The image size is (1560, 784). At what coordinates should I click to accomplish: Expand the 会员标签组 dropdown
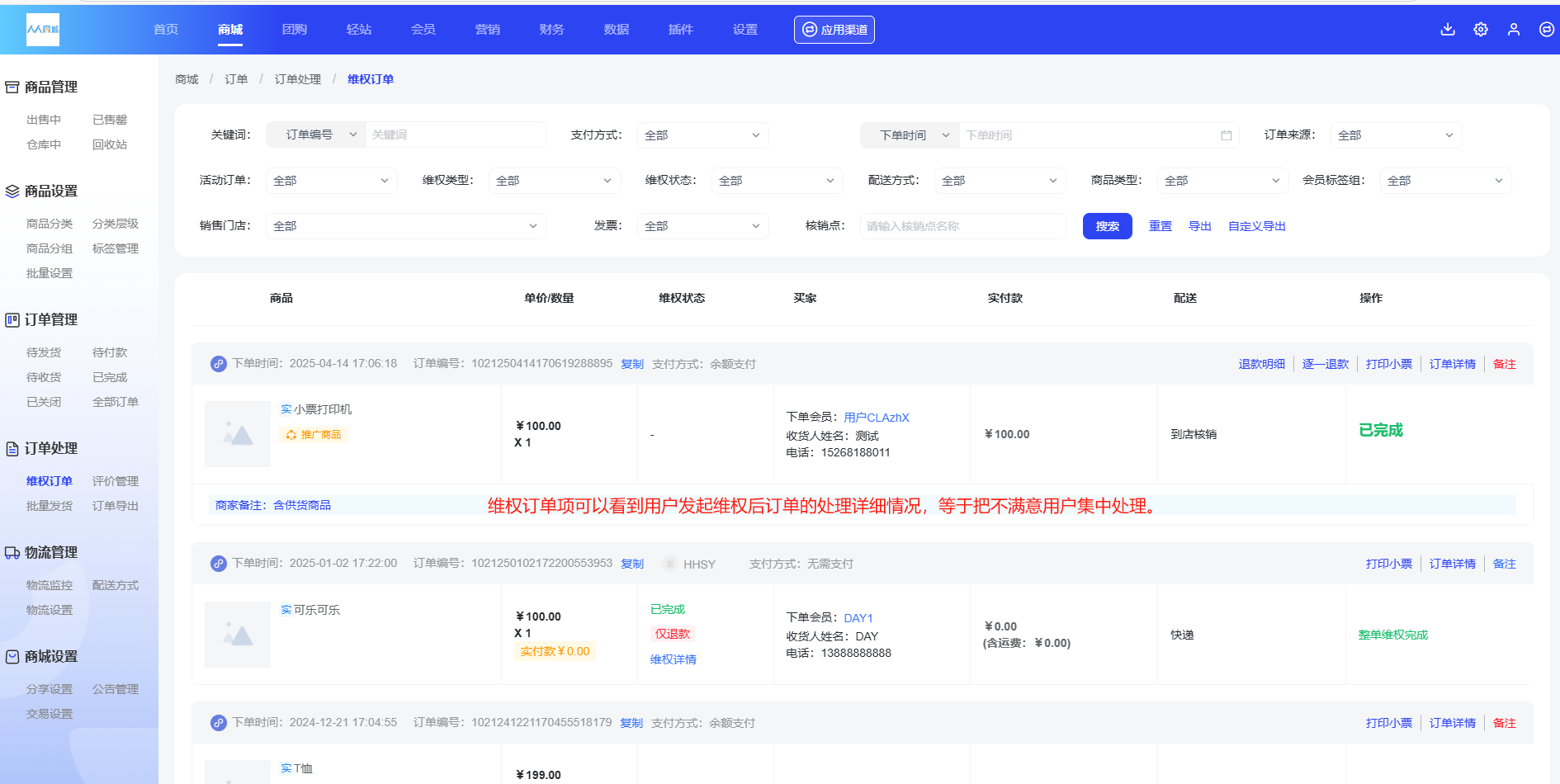coord(1445,181)
